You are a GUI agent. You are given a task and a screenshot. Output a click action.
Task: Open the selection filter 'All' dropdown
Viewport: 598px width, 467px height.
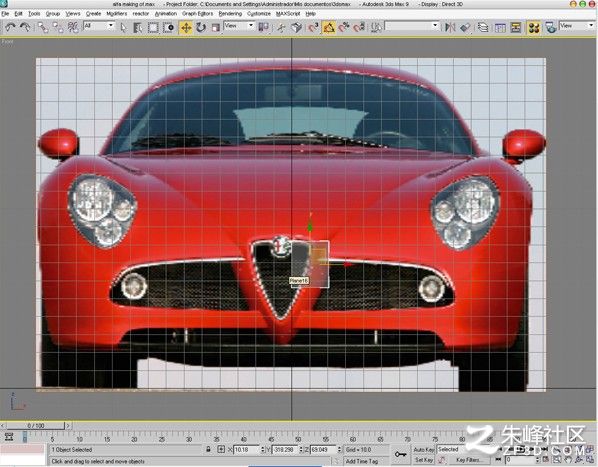click(x=99, y=26)
